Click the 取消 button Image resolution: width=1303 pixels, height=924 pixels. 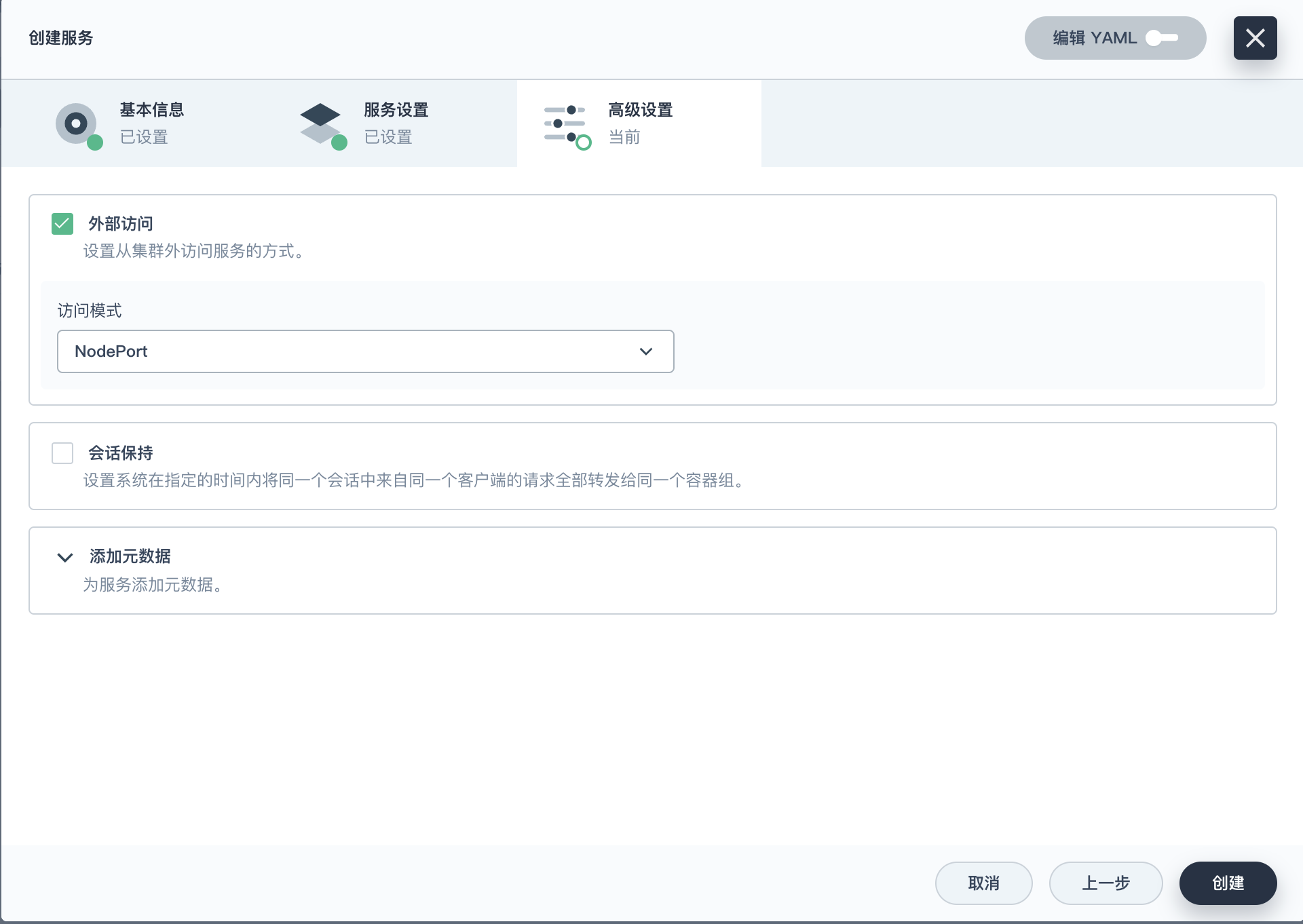[983, 883]
